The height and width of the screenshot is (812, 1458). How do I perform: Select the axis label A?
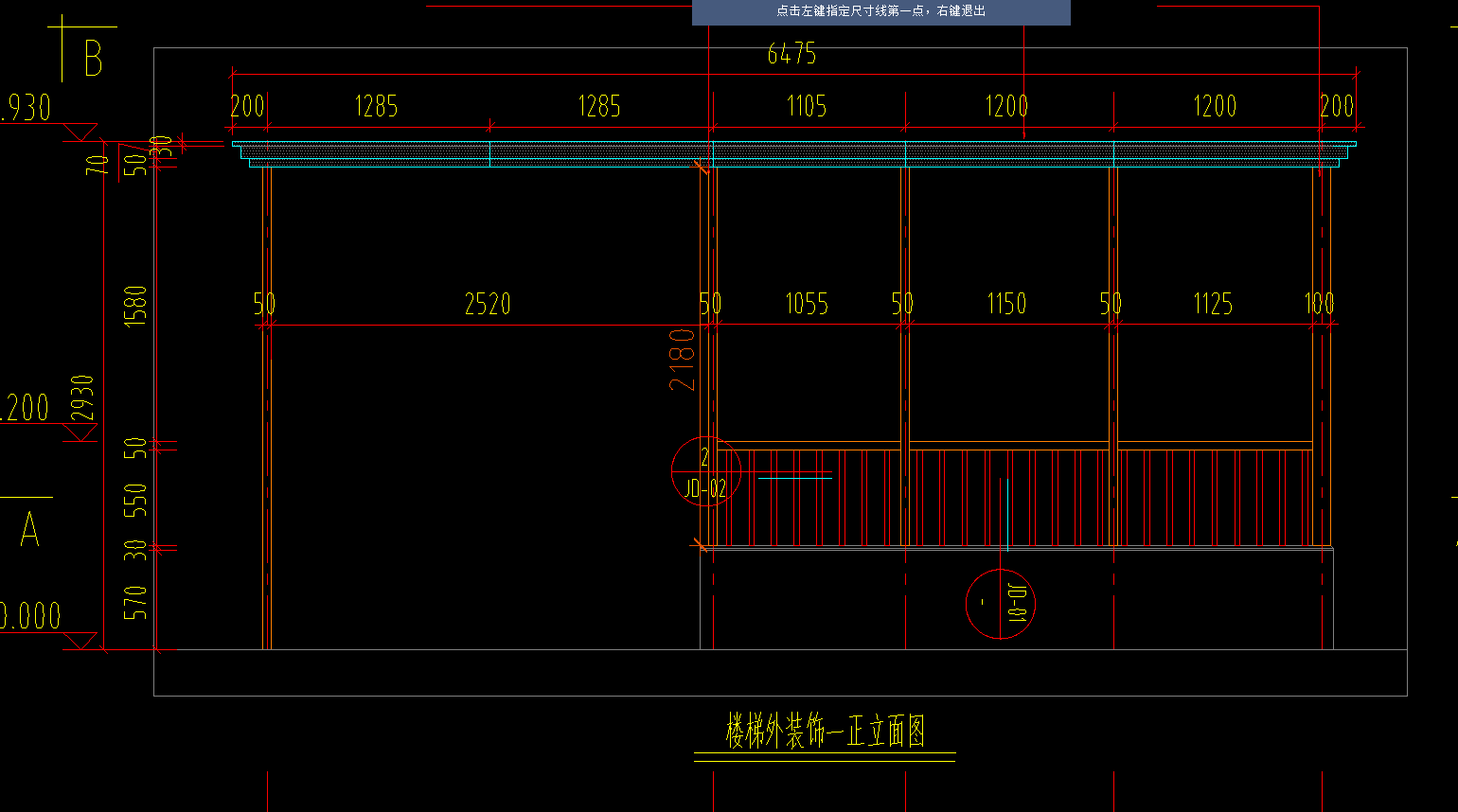29,530
